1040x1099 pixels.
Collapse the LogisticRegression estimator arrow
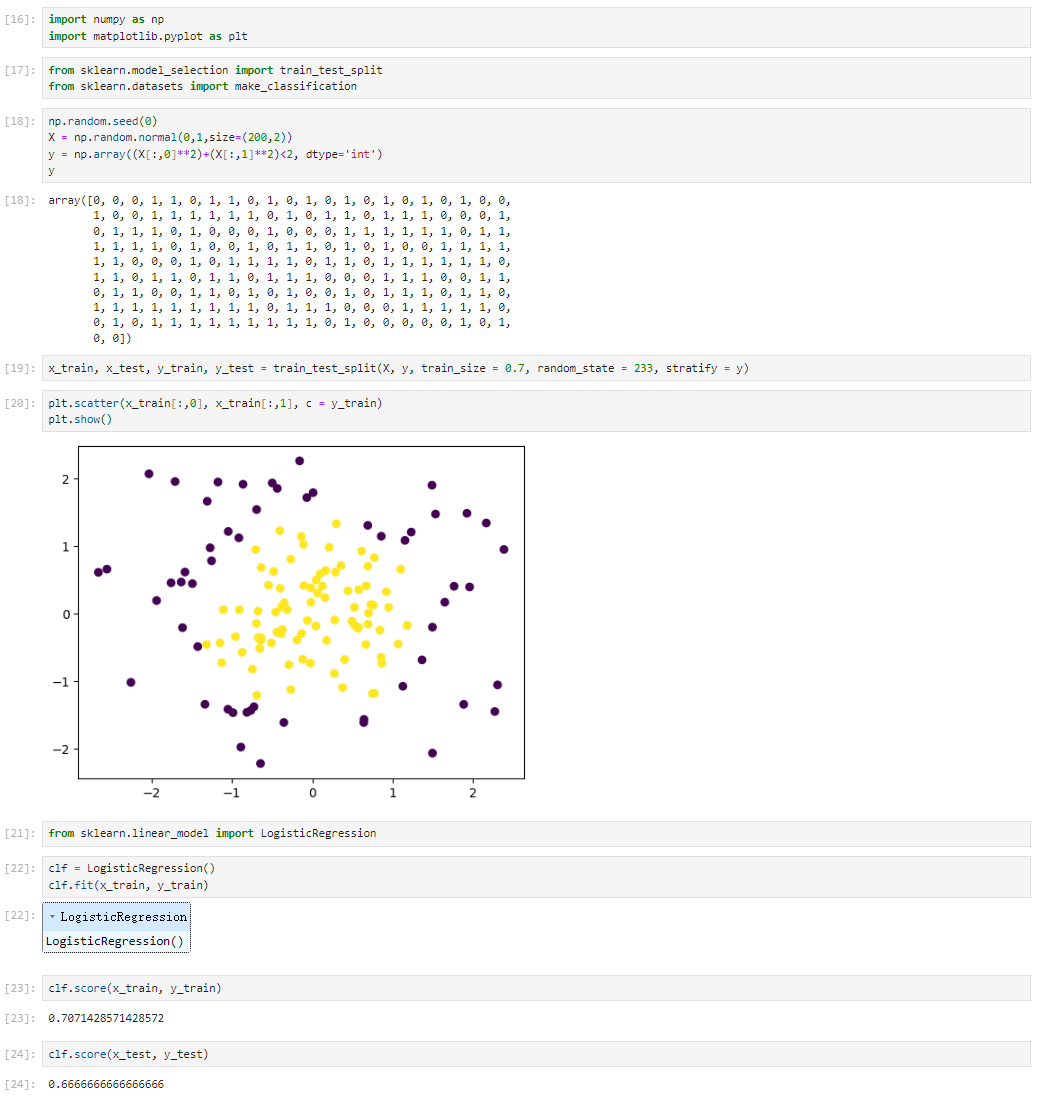52,917
